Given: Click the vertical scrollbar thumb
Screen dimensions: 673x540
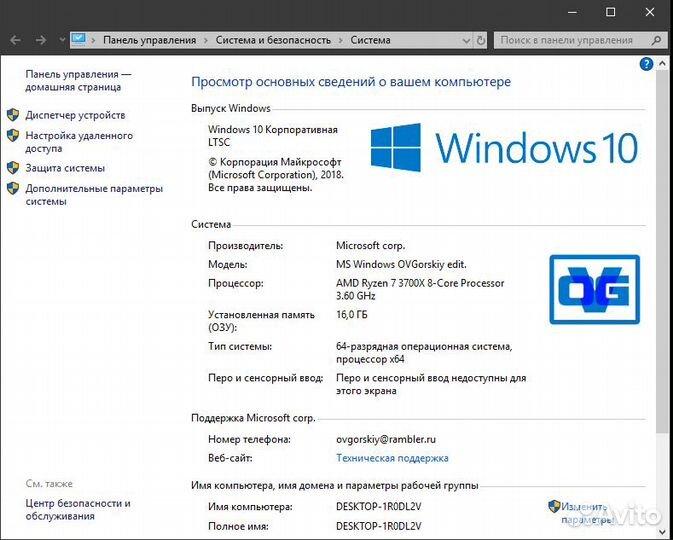Looking at the screenshot, I should 662,251.
